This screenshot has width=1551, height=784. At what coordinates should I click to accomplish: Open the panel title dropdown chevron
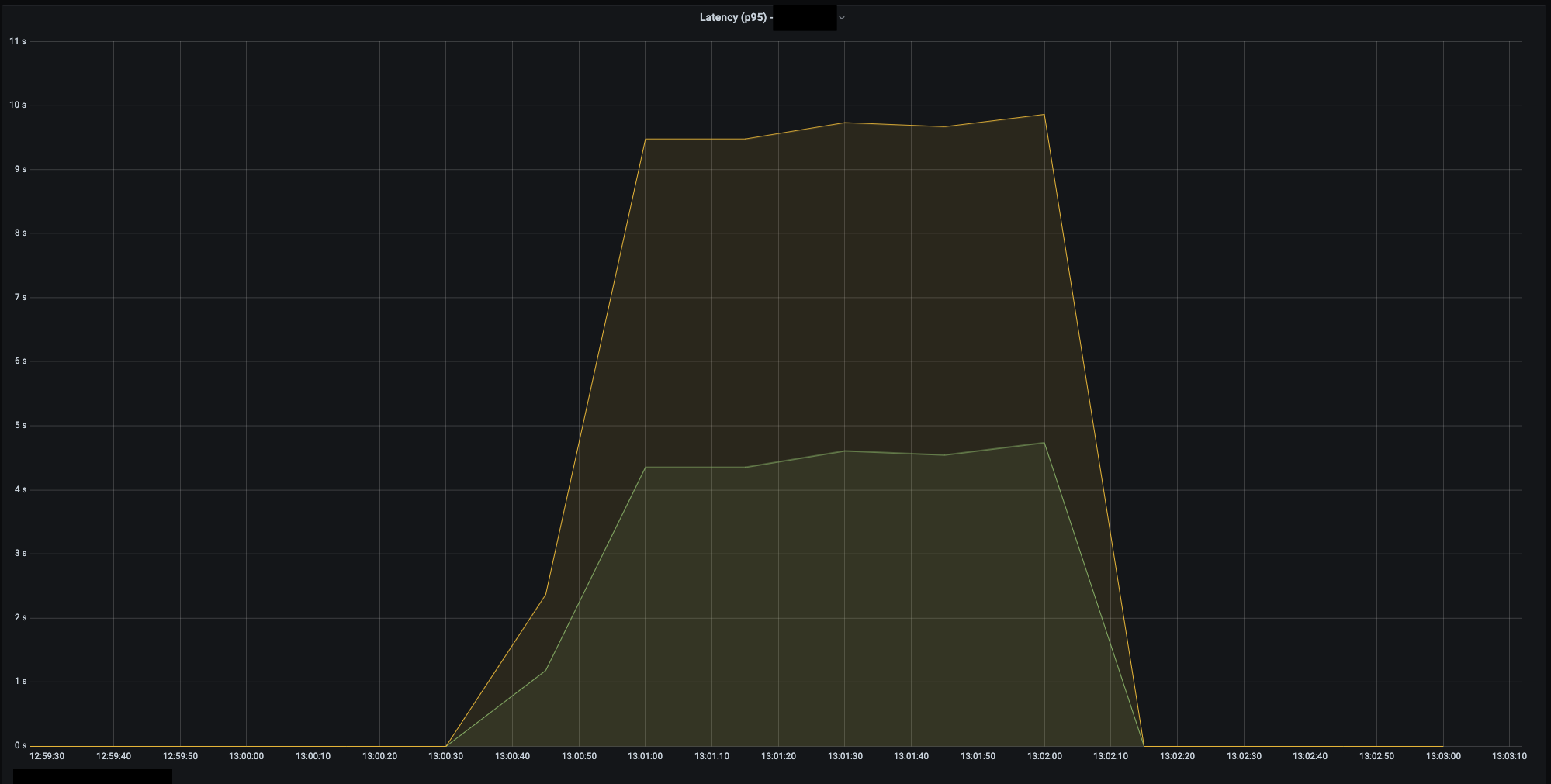842,18
